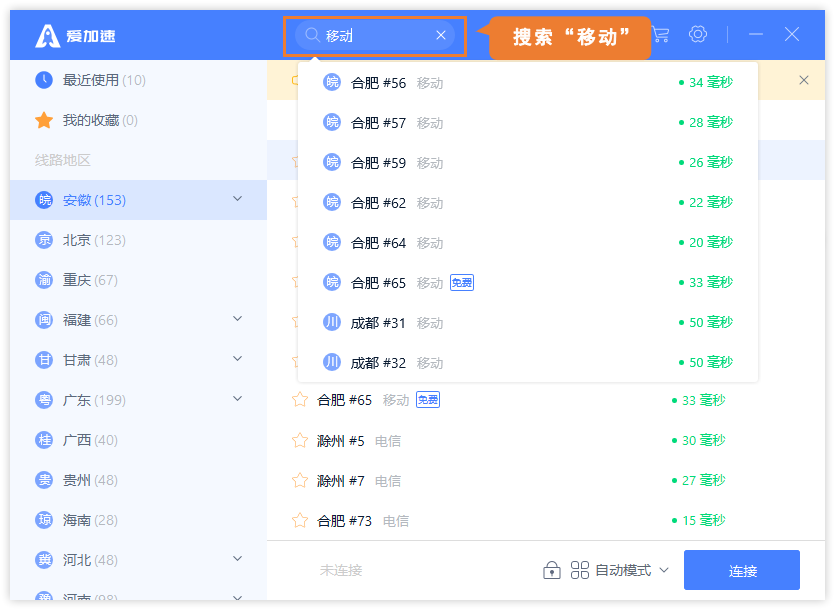This screenshot has width=835, height=610.
Task: Select 甘肃 (48) region
Action: pos(138,360)
